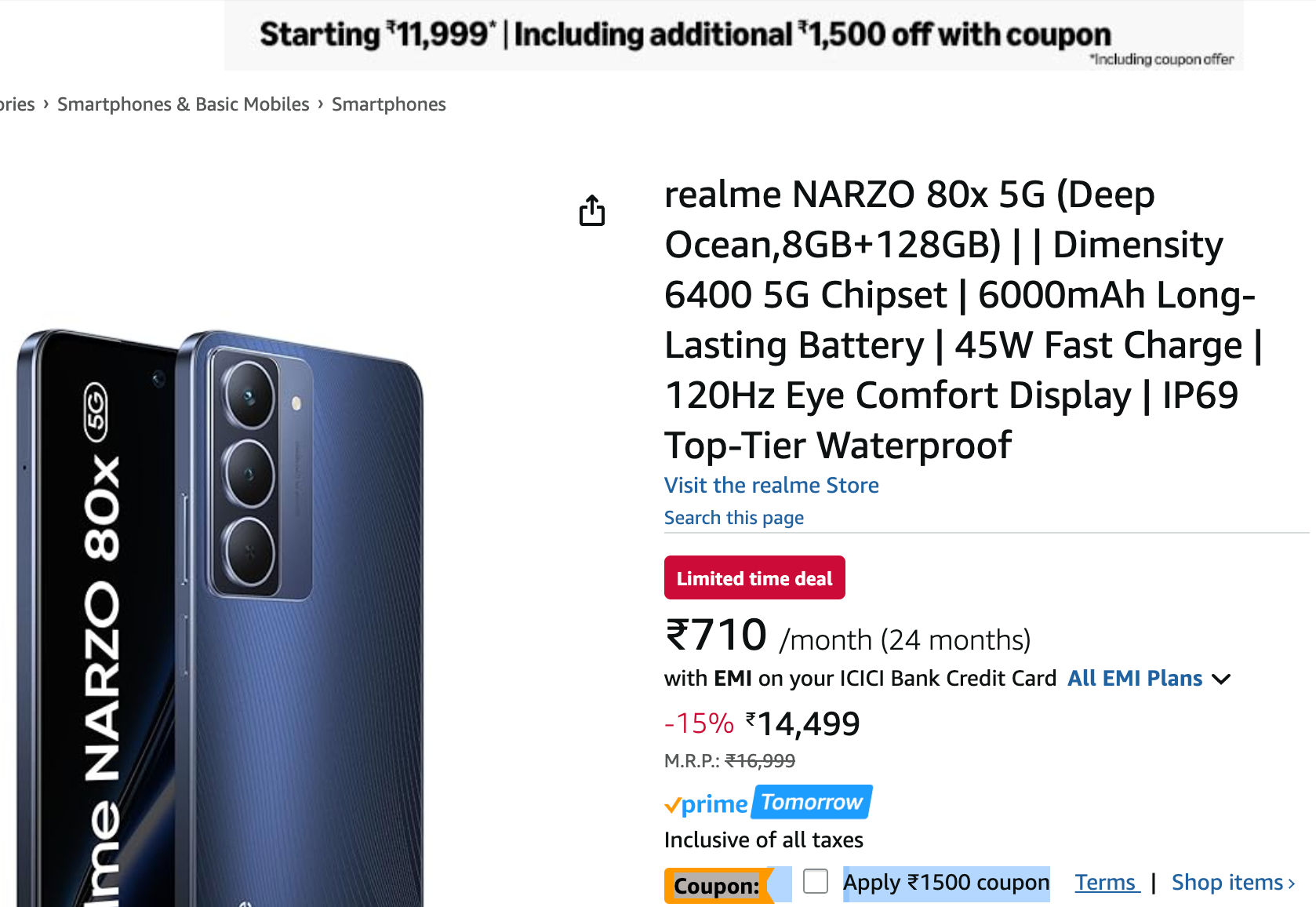Select Smartphones & Basic Mobiles breadcrumb
This screenshot has width=1316, height=907.
point(184,104)
